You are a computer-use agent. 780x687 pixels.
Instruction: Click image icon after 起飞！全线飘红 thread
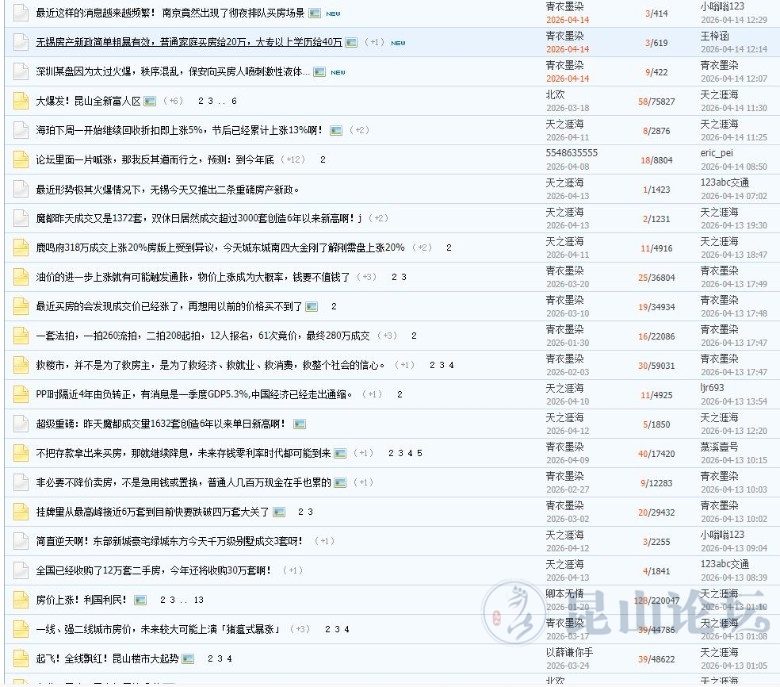coord(191,659)
